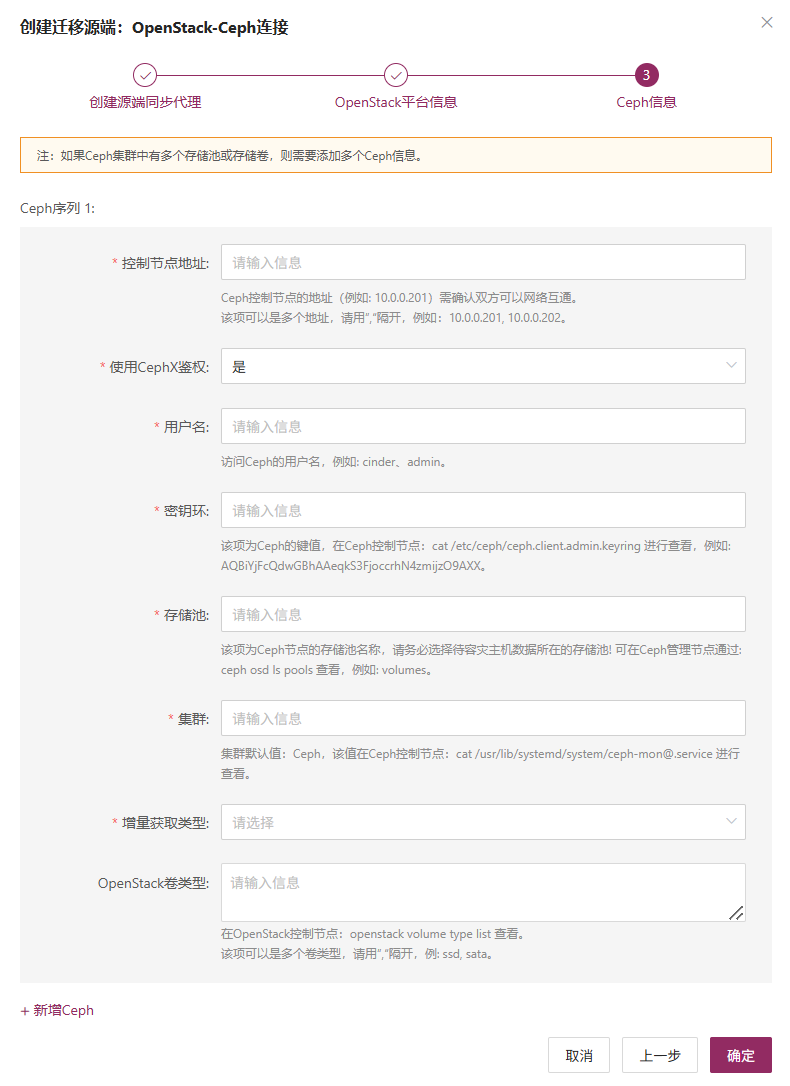This screenshot has height=1086, width=790.
Task: Click the 使用CephX鉴权 field label
Action: [159, 367]
